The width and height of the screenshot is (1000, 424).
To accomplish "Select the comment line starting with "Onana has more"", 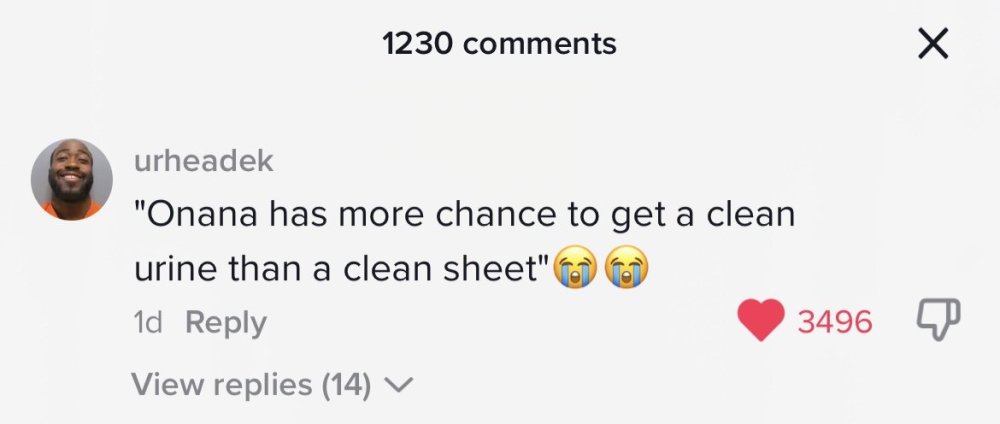I will pos(464,216).
